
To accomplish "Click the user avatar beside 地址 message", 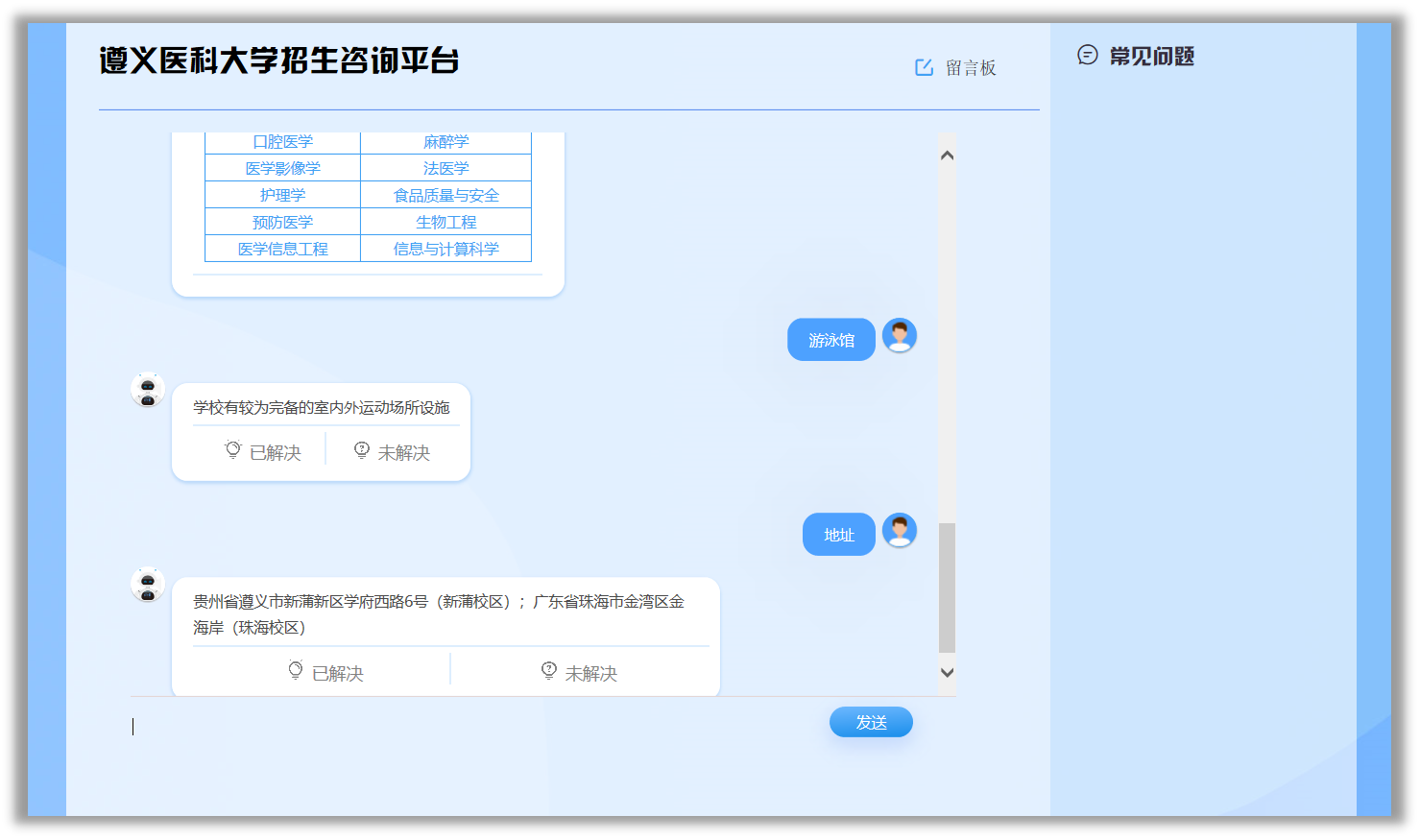I will coord(900,530).
